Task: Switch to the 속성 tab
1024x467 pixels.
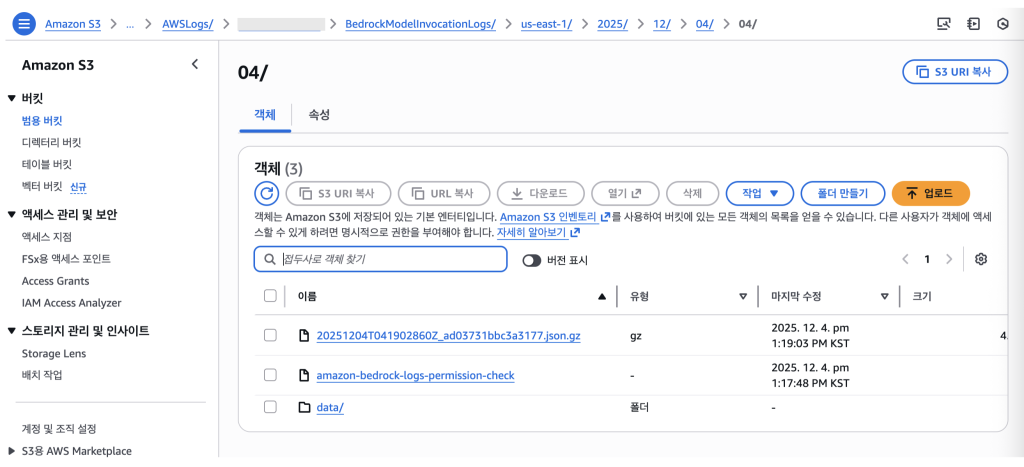Action: [x=319, y=115]
